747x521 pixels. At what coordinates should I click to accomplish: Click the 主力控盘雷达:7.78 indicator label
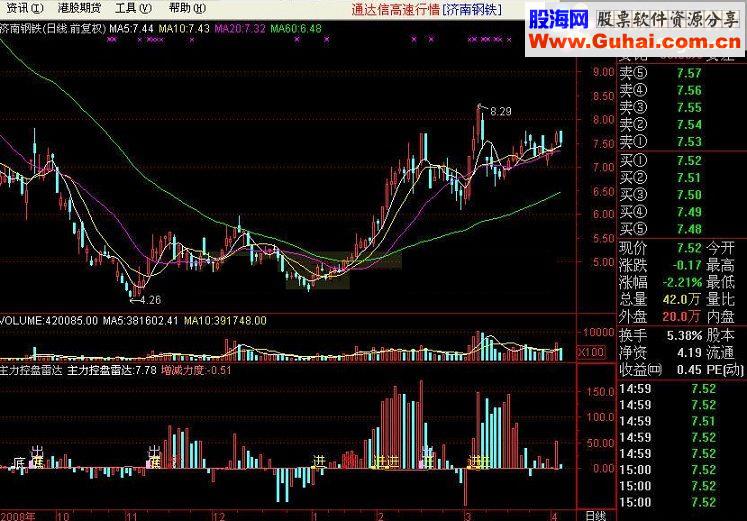(112, 370)
